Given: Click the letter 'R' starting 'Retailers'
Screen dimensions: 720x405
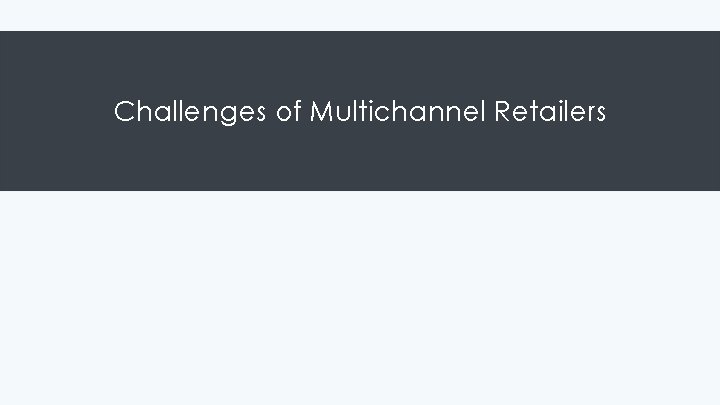Looking at the screenshot, I should [502, 111].
